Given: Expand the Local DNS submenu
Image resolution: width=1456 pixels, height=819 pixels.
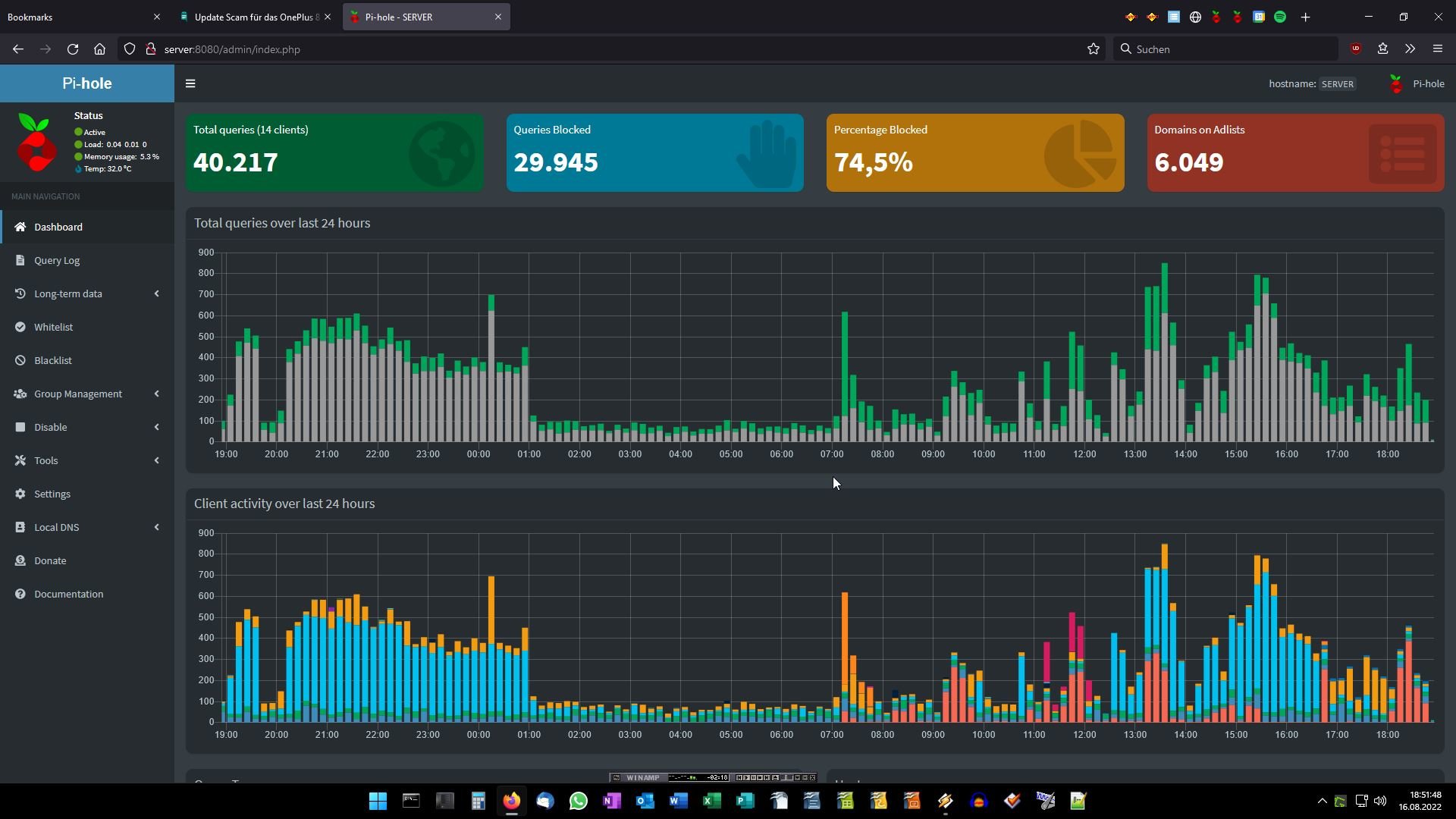Looking at the screenshot, I should [x=87, y=527].
